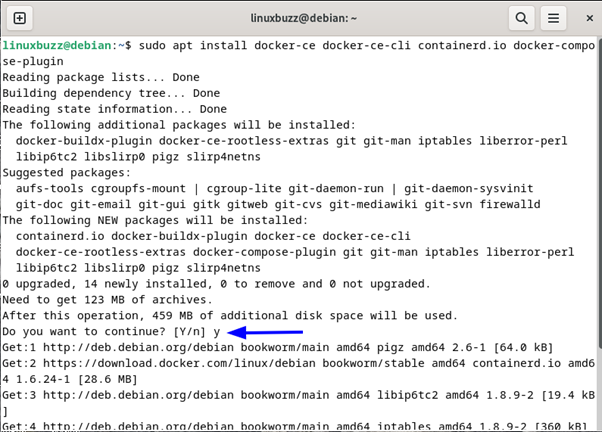Click '0 upgraded, 14 newly installed' line
The image size is (602, 432).
point(217,284)
